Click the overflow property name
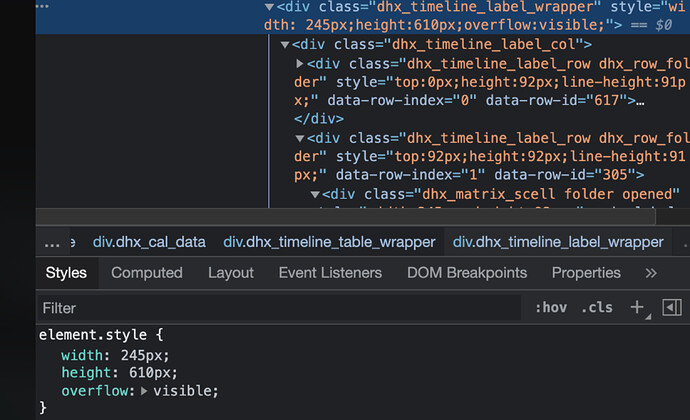690x420 pixels. pos(95,391)
